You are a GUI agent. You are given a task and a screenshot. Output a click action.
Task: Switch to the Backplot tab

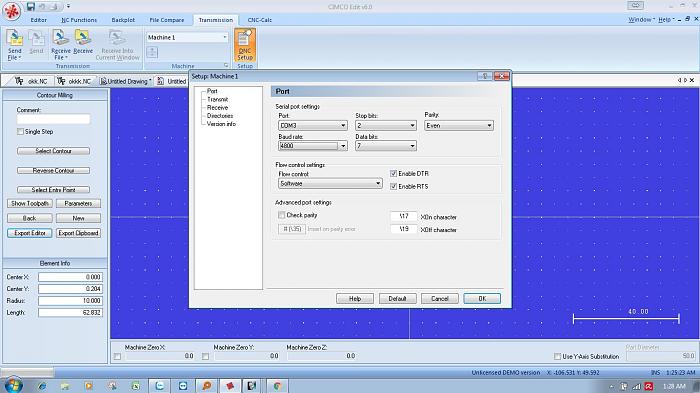coord(123,20)
